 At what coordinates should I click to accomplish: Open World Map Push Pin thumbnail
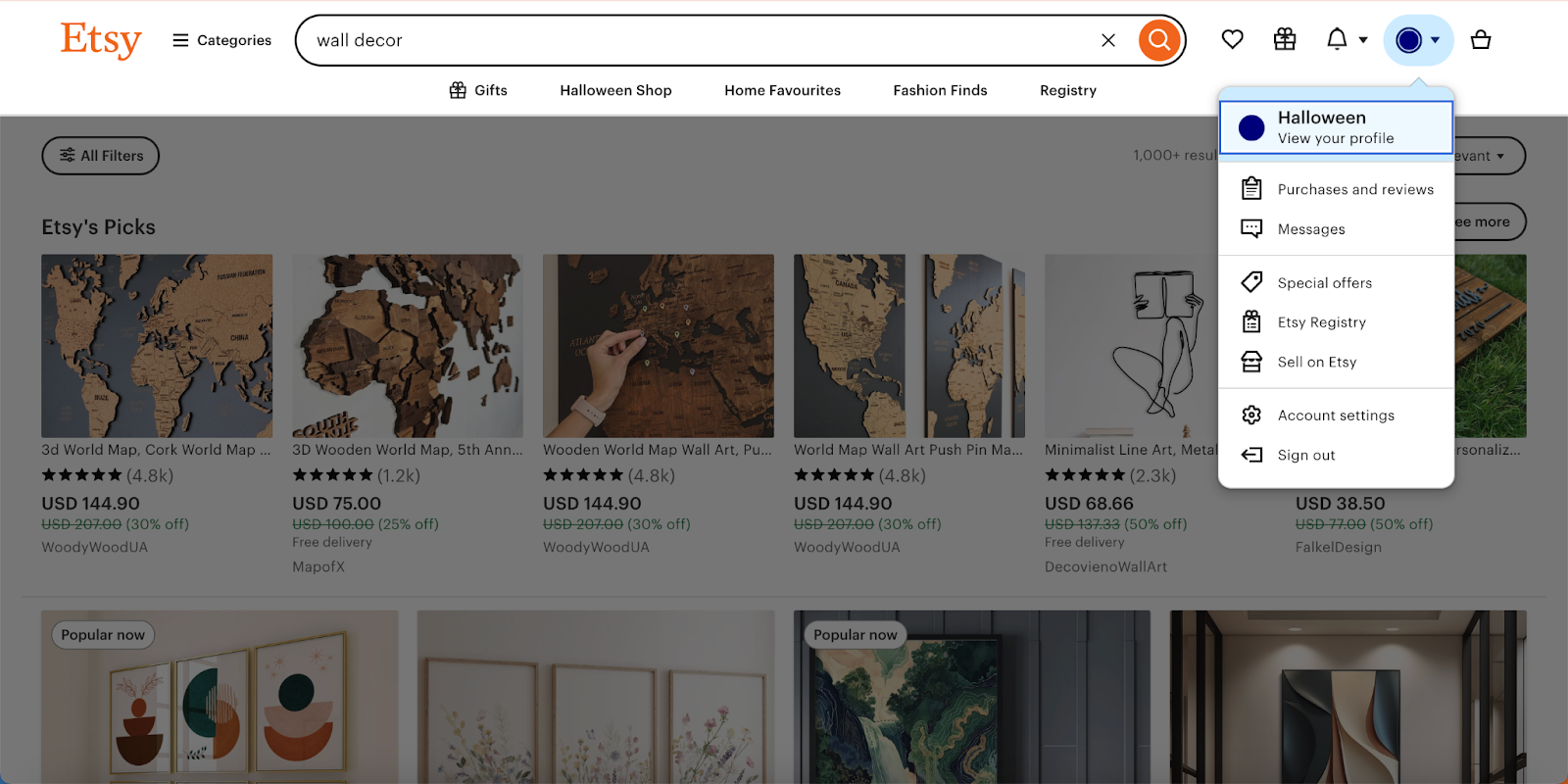909,346
